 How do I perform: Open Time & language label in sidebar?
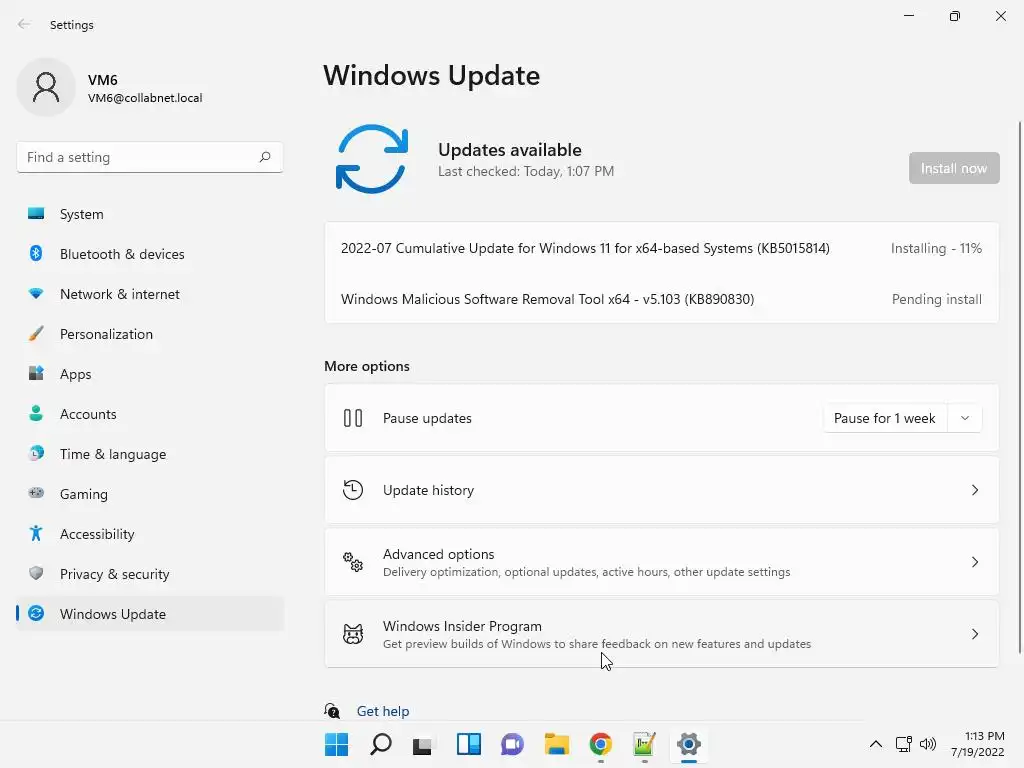tap(113, 454)
